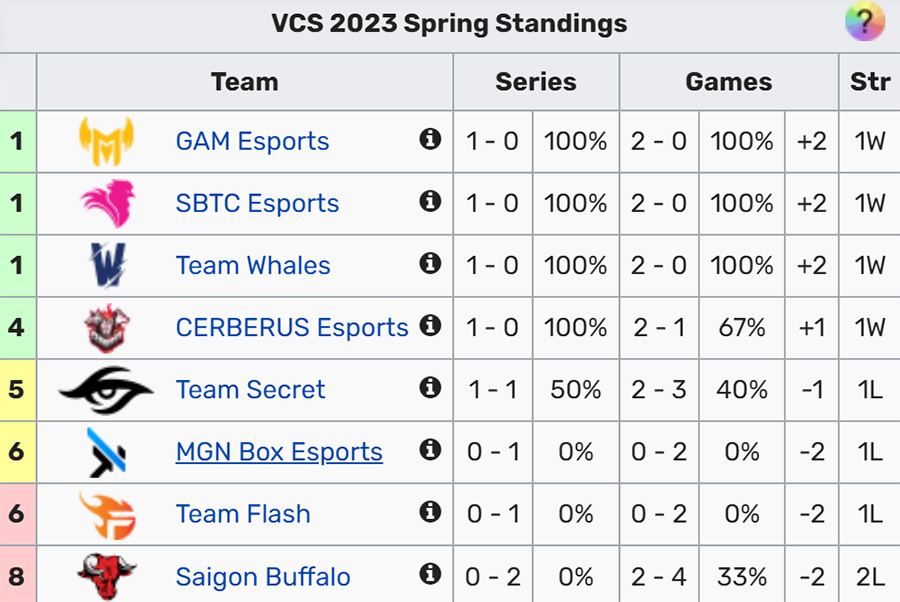Viewport: 900px width, 602px height.
Task: Click the GAM Esports yellow logo
Action: pyautogui.click(x=106, y=141)
